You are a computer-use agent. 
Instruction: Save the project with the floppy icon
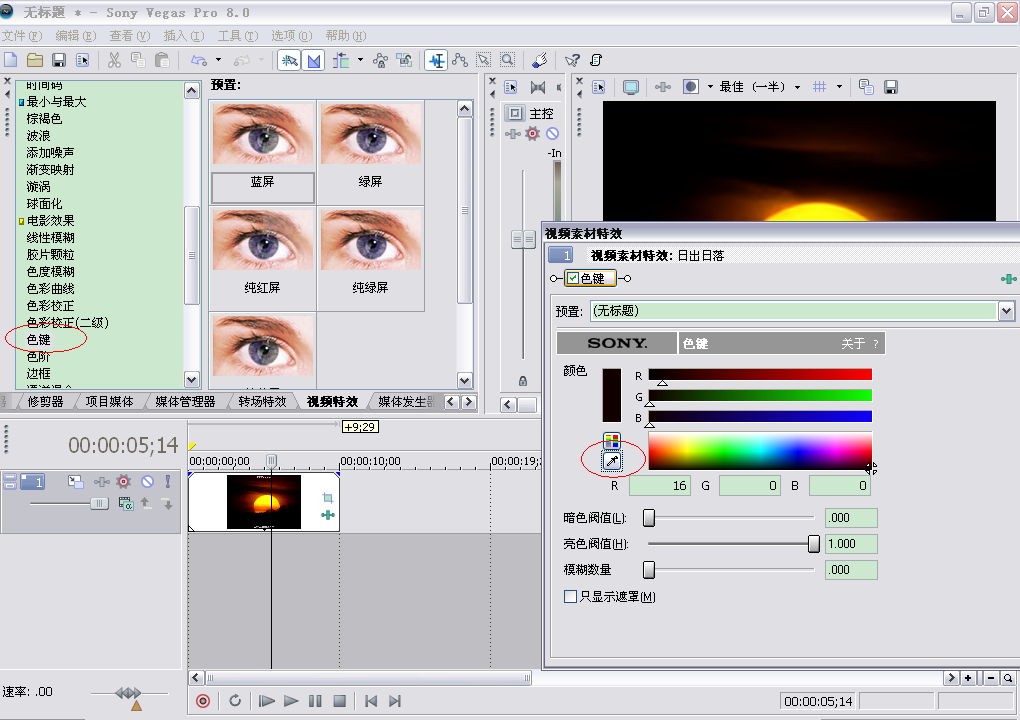pos(59,60)
